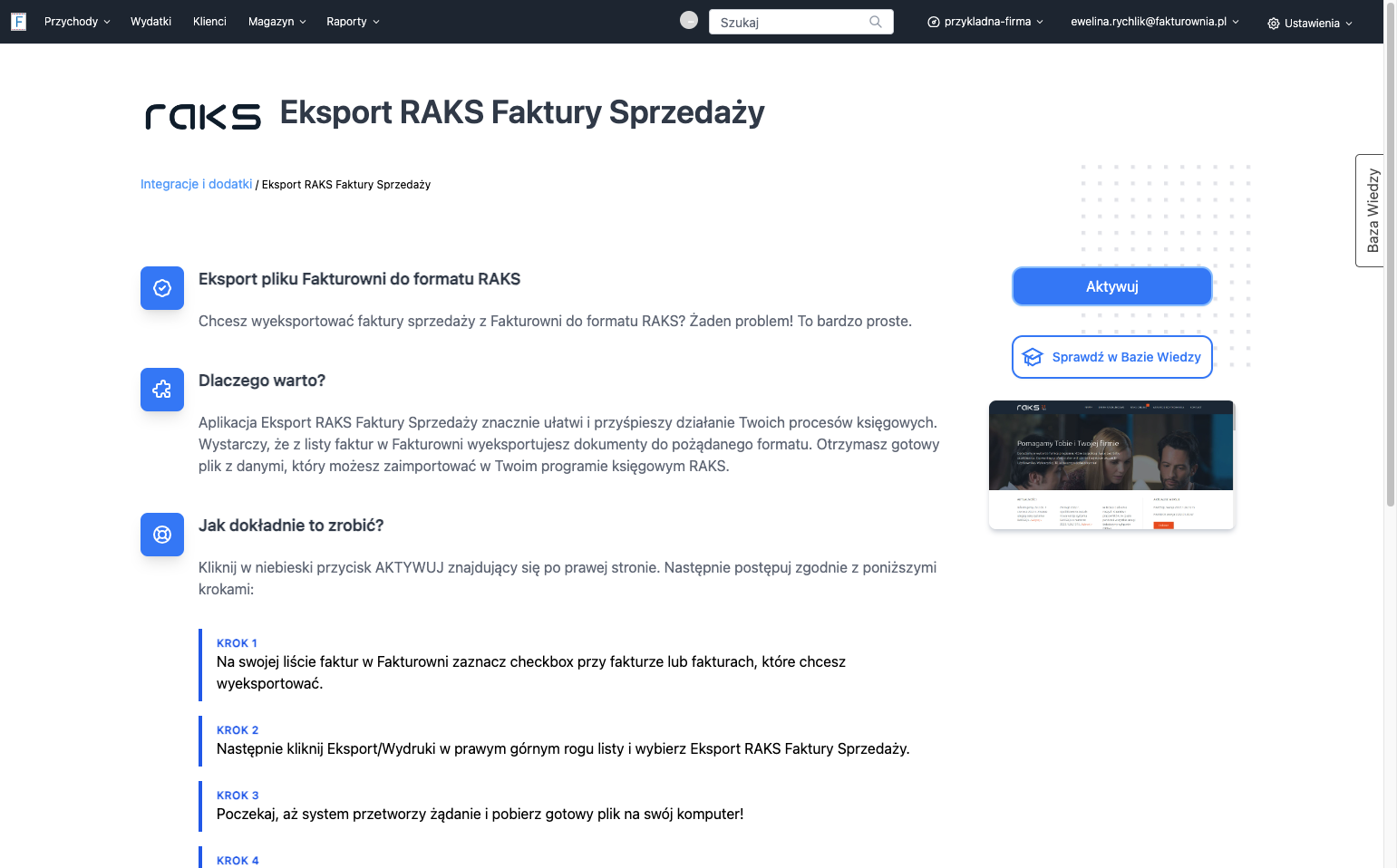Open the RAKS website screenshot thumbnail
The width and height of the screenshot is (1397, 868).
(x=1111, y=465)
